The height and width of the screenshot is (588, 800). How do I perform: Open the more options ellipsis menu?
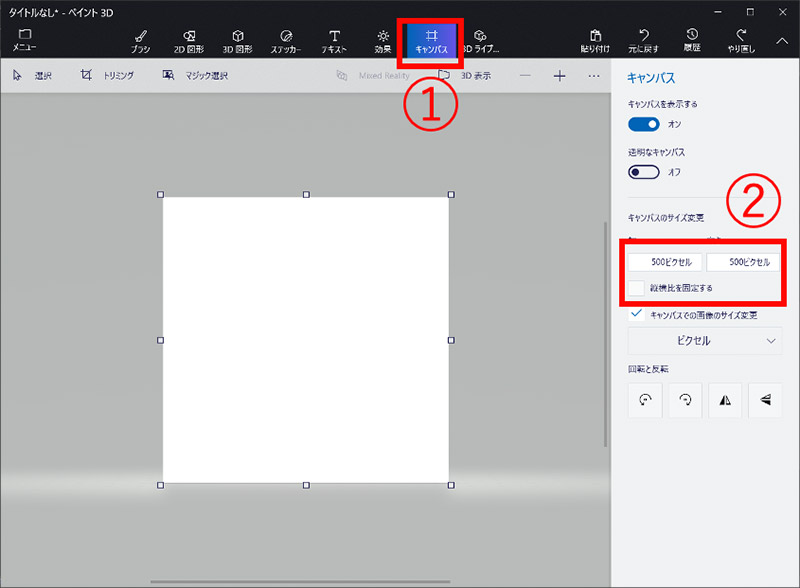tap(594, 76)
